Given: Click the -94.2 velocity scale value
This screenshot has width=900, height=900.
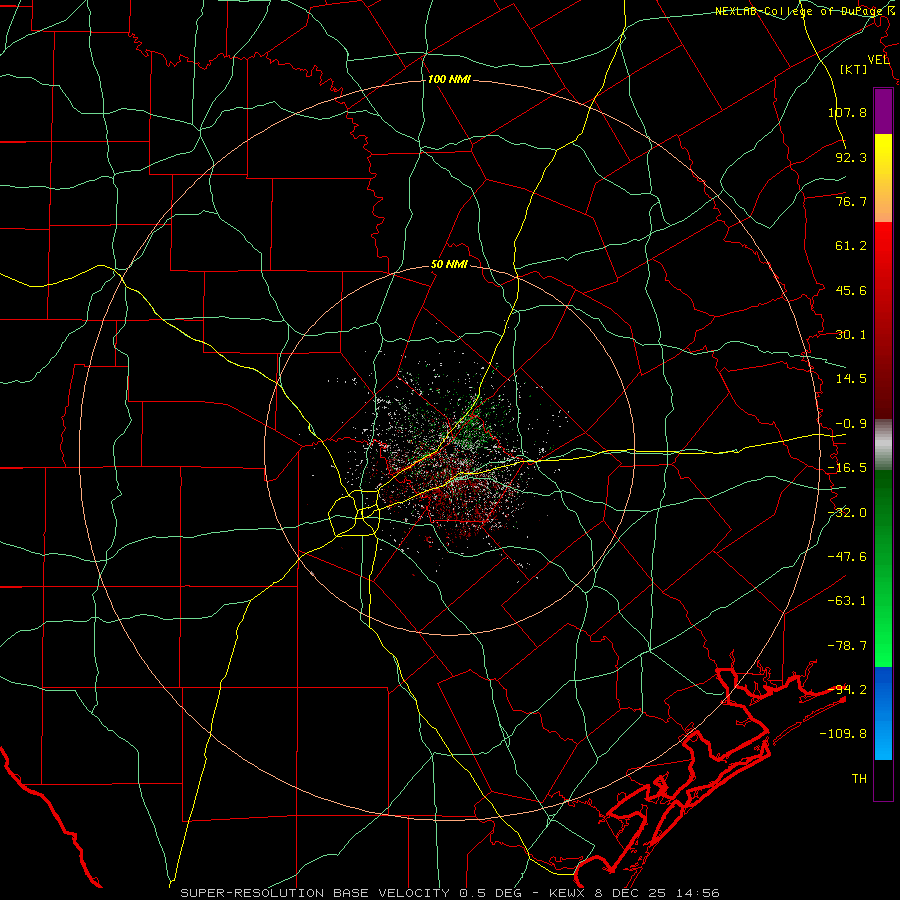Looking at the screenshot, I should coord(847,690).
